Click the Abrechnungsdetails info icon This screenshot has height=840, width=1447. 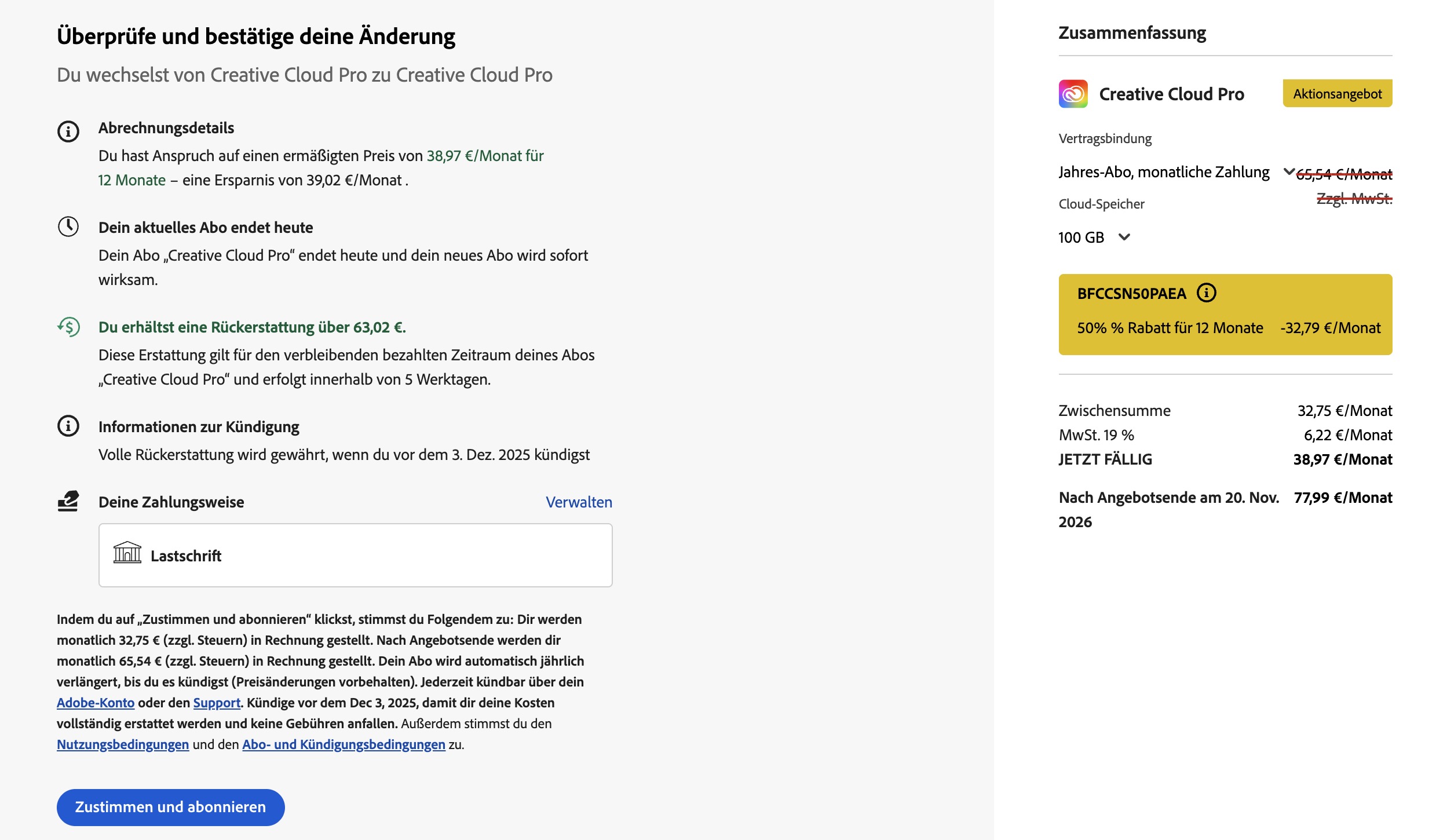coord(68,132)
